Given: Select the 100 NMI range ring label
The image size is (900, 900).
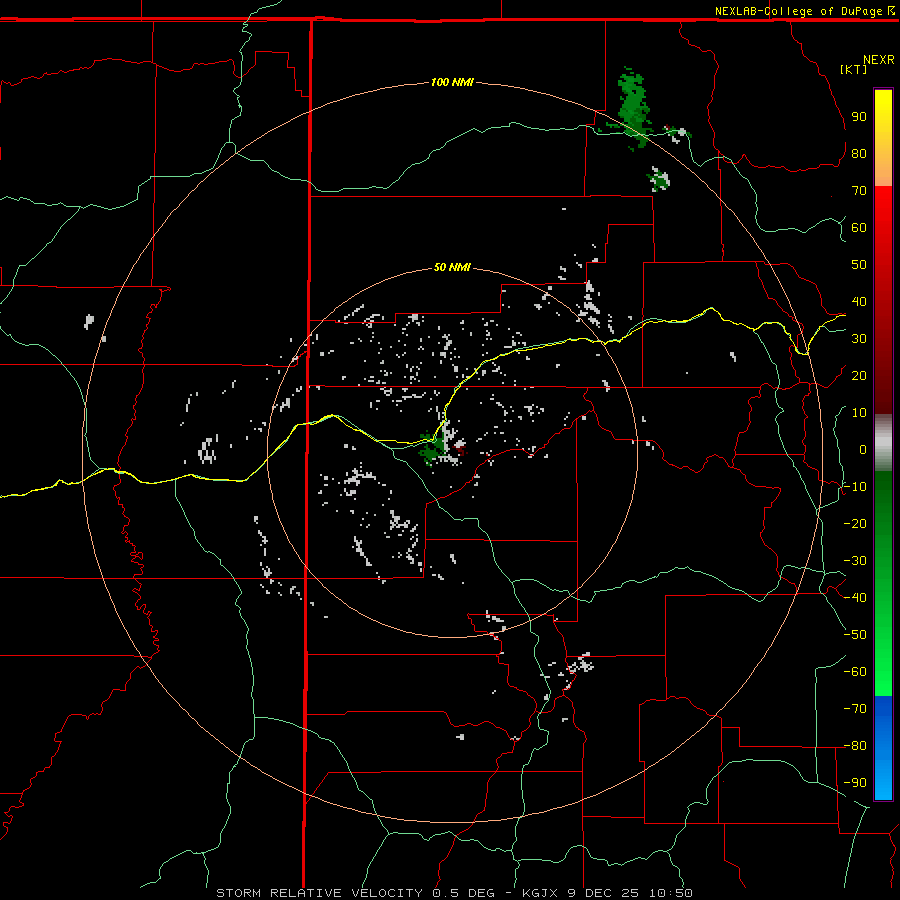Looking at the screenshot, I should point(452,82).
